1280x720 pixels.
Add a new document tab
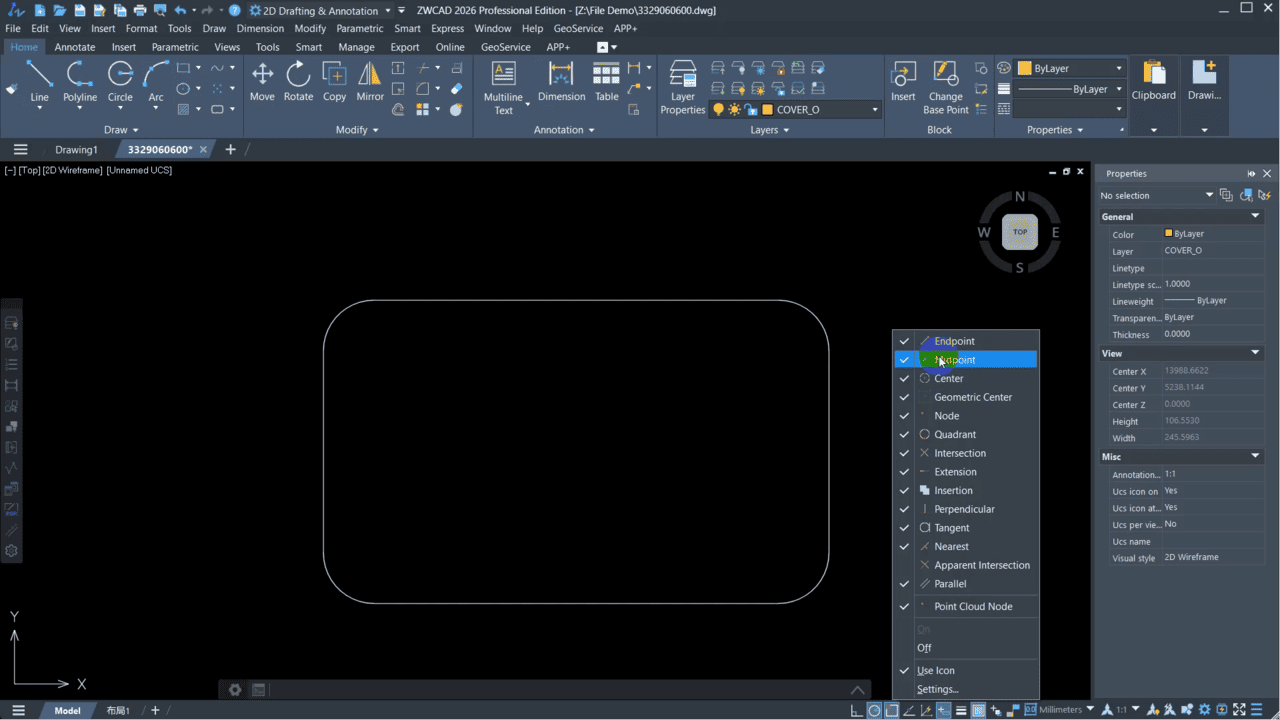(230, 150)
